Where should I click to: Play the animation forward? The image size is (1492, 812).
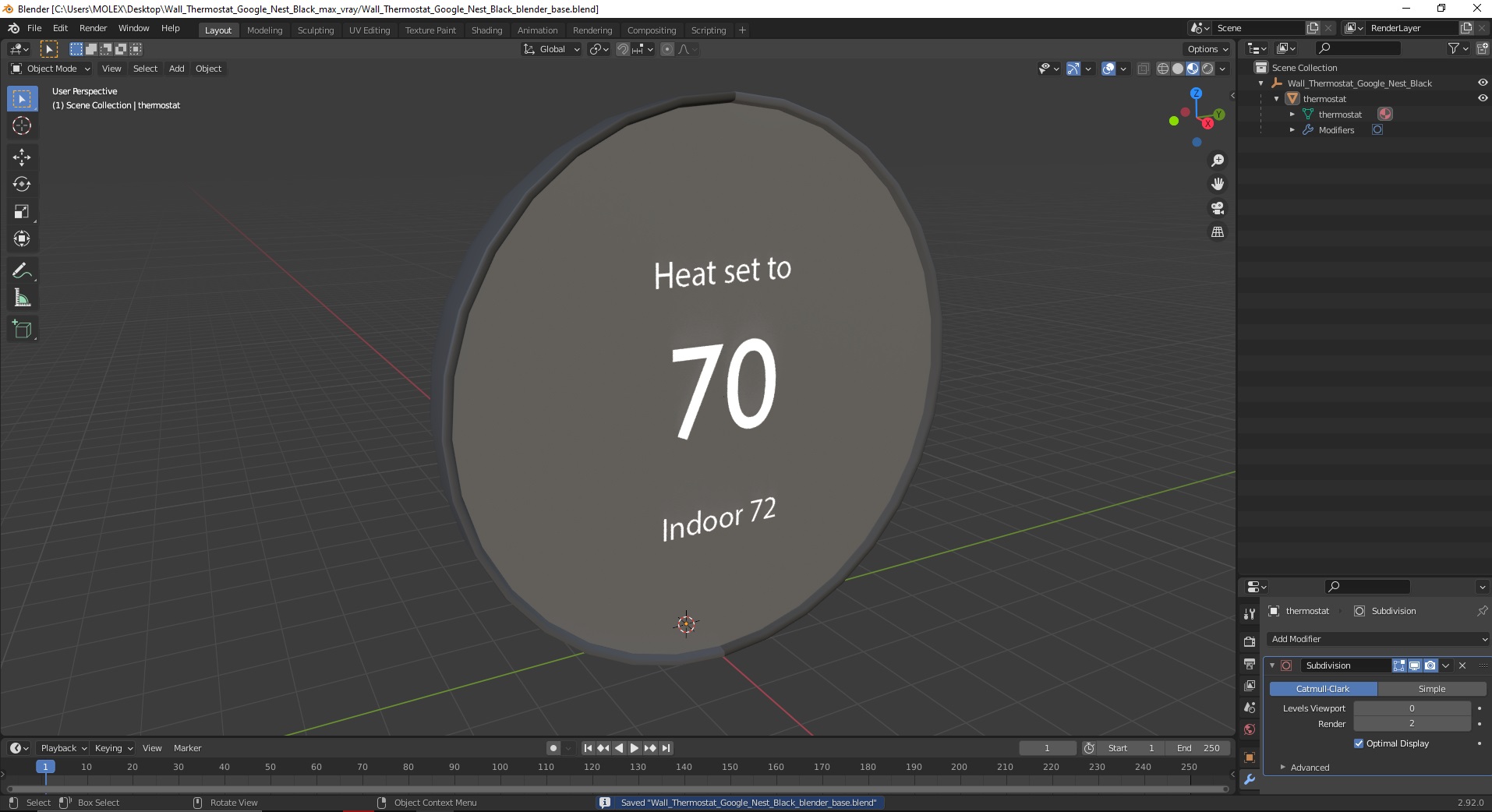point(634,748)
